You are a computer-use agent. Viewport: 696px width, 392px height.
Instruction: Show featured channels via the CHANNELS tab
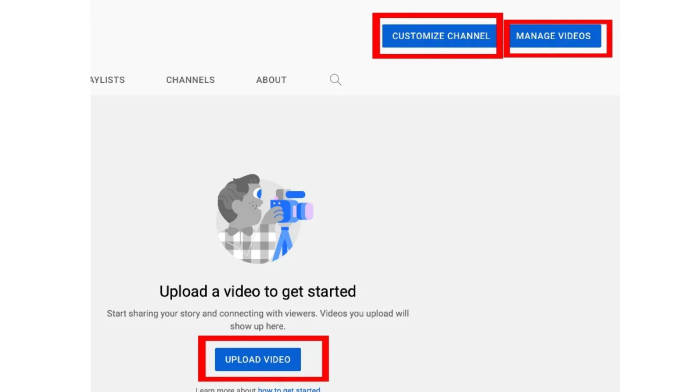190,80
